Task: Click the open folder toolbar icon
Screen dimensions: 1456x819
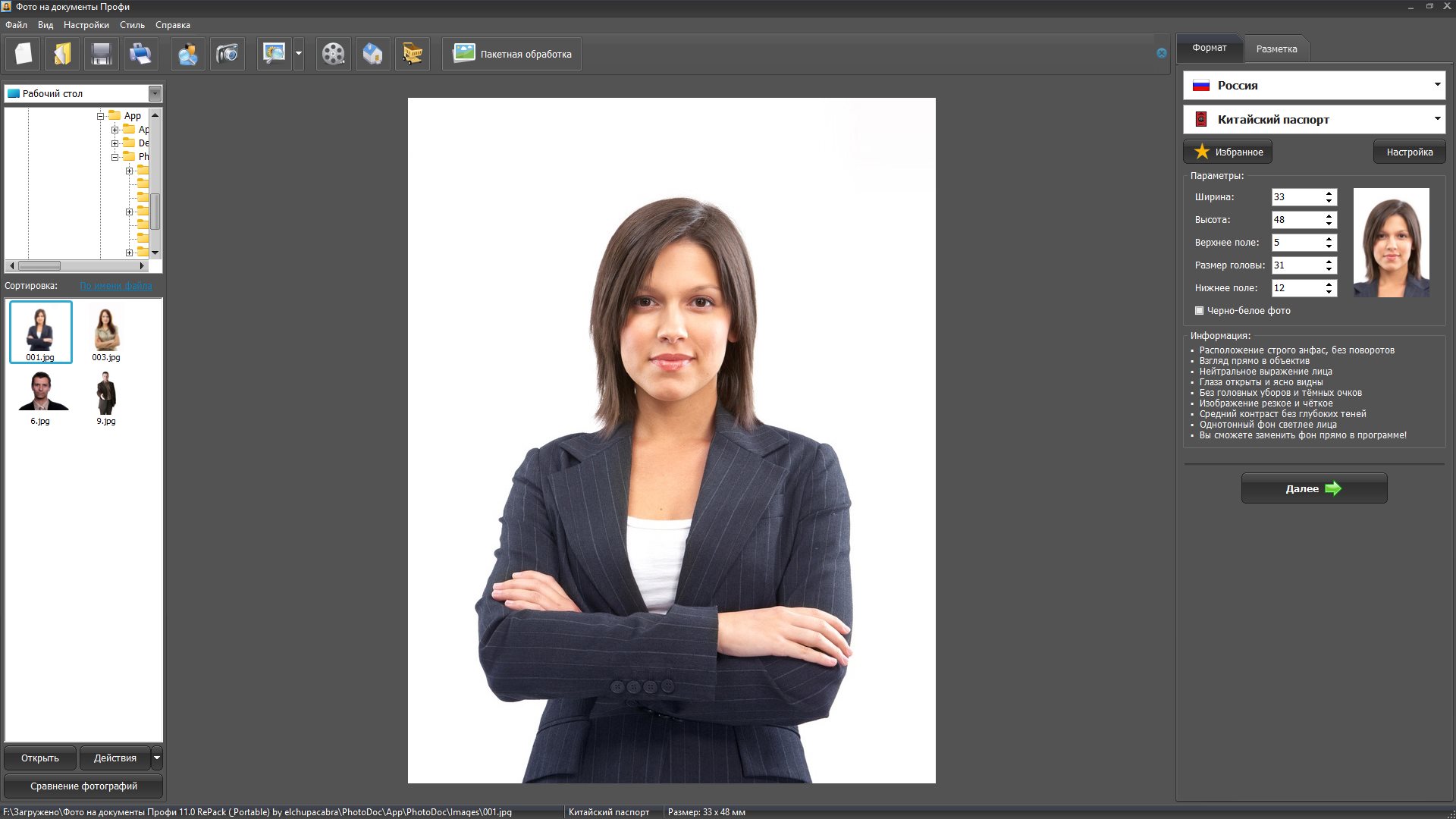Action: coord(62,54)
